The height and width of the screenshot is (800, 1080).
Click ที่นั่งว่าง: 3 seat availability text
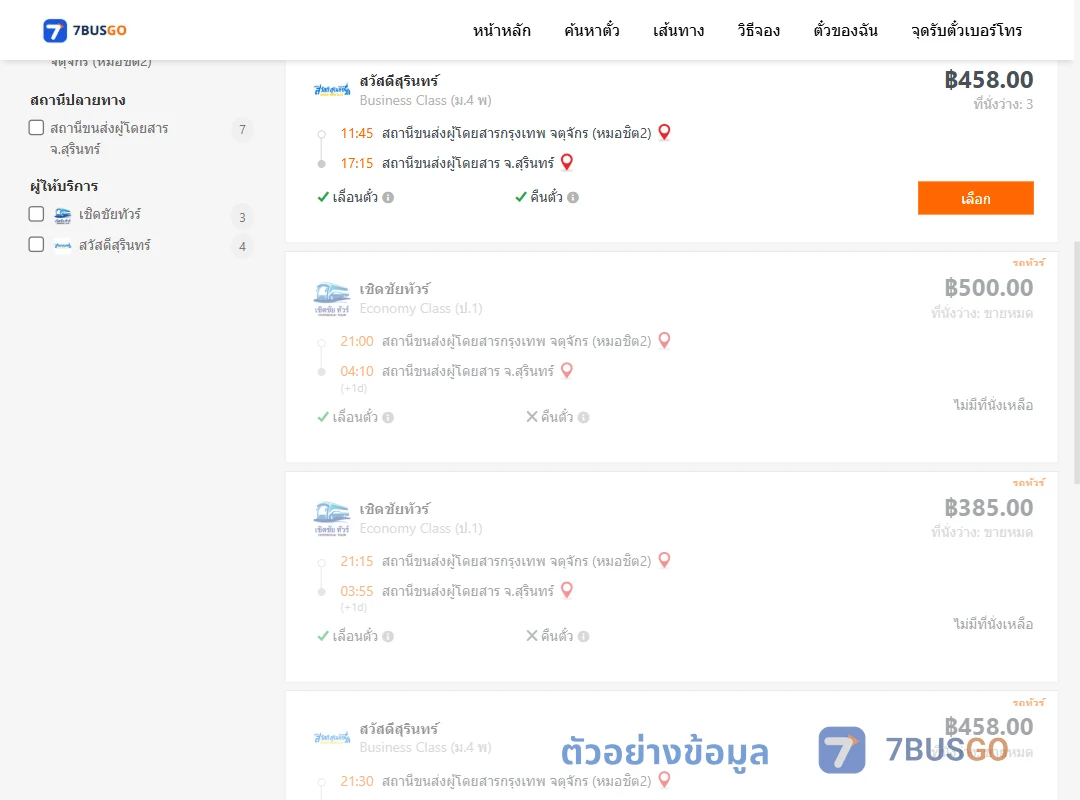coord(1003,104)
